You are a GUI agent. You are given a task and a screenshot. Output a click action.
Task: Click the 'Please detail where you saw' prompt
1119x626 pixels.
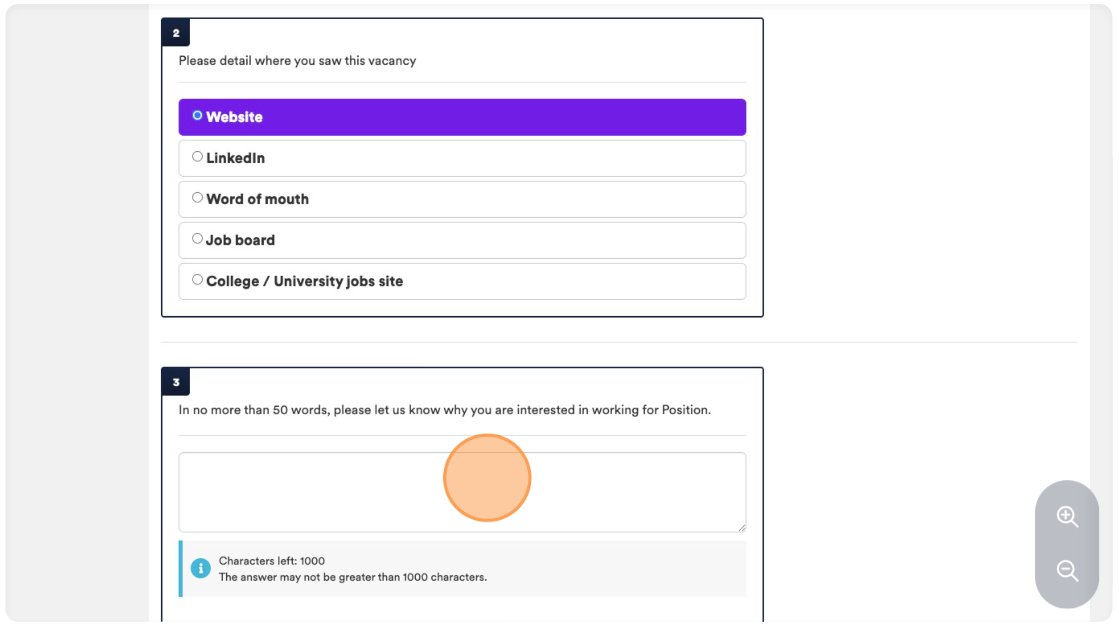(298, 61)
